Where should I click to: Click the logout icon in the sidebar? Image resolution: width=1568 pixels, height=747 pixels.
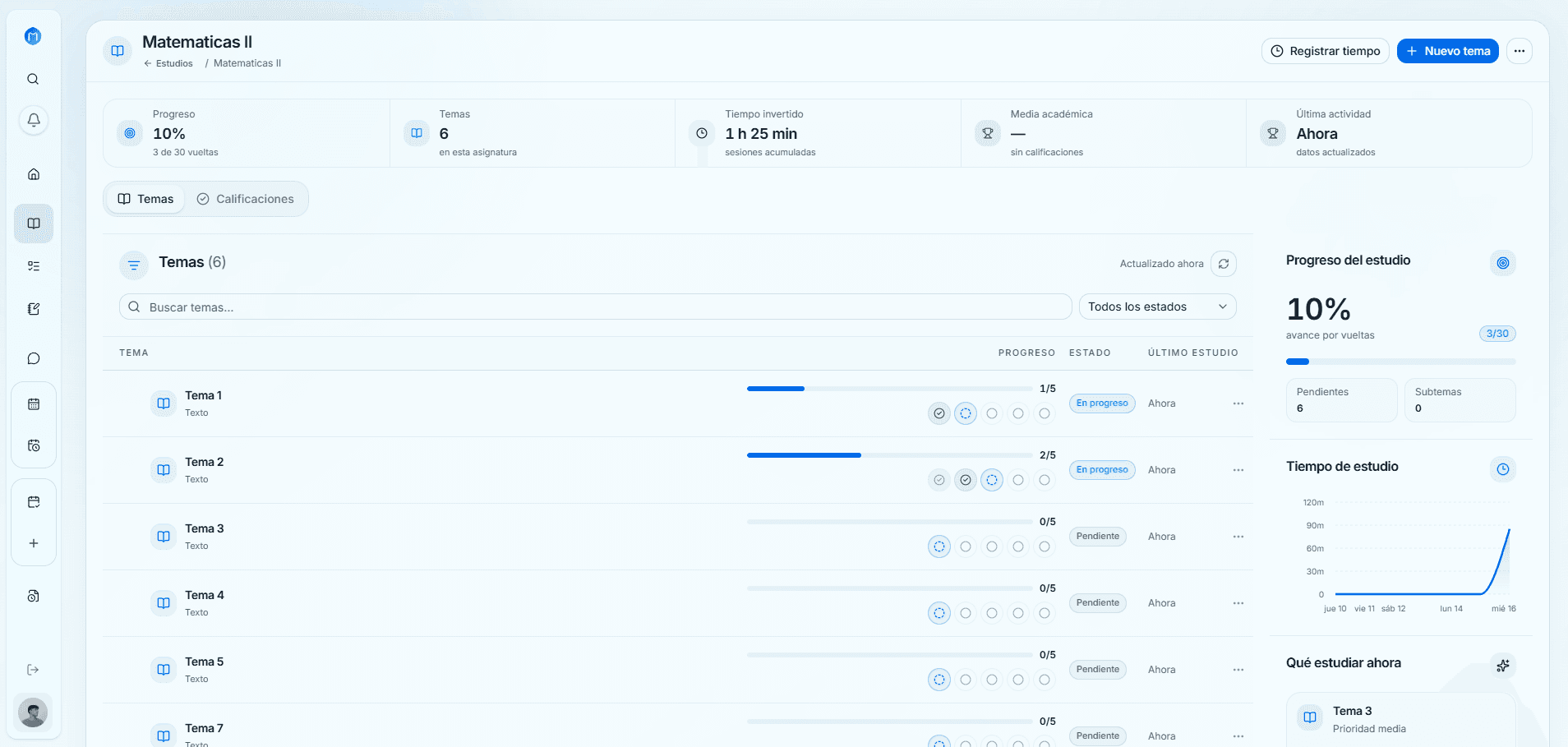33,670
